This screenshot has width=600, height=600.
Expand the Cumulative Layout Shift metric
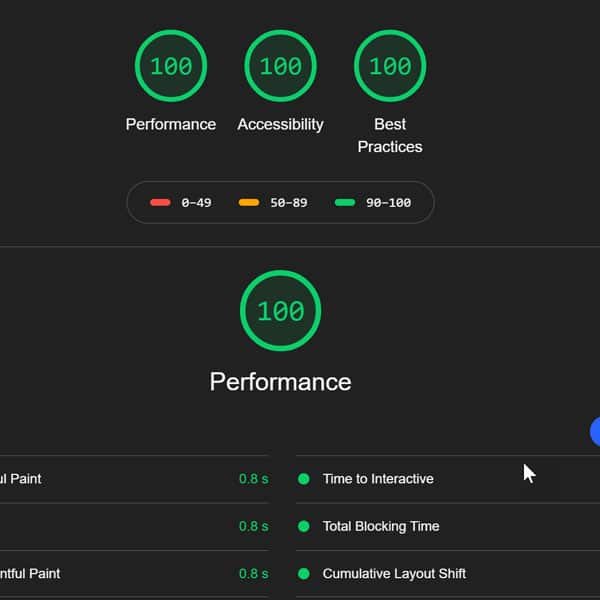pos(394,574)
